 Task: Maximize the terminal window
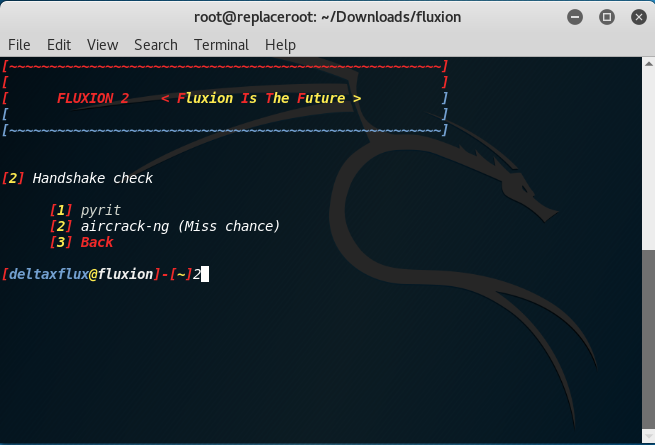click(x=607, y=17)
